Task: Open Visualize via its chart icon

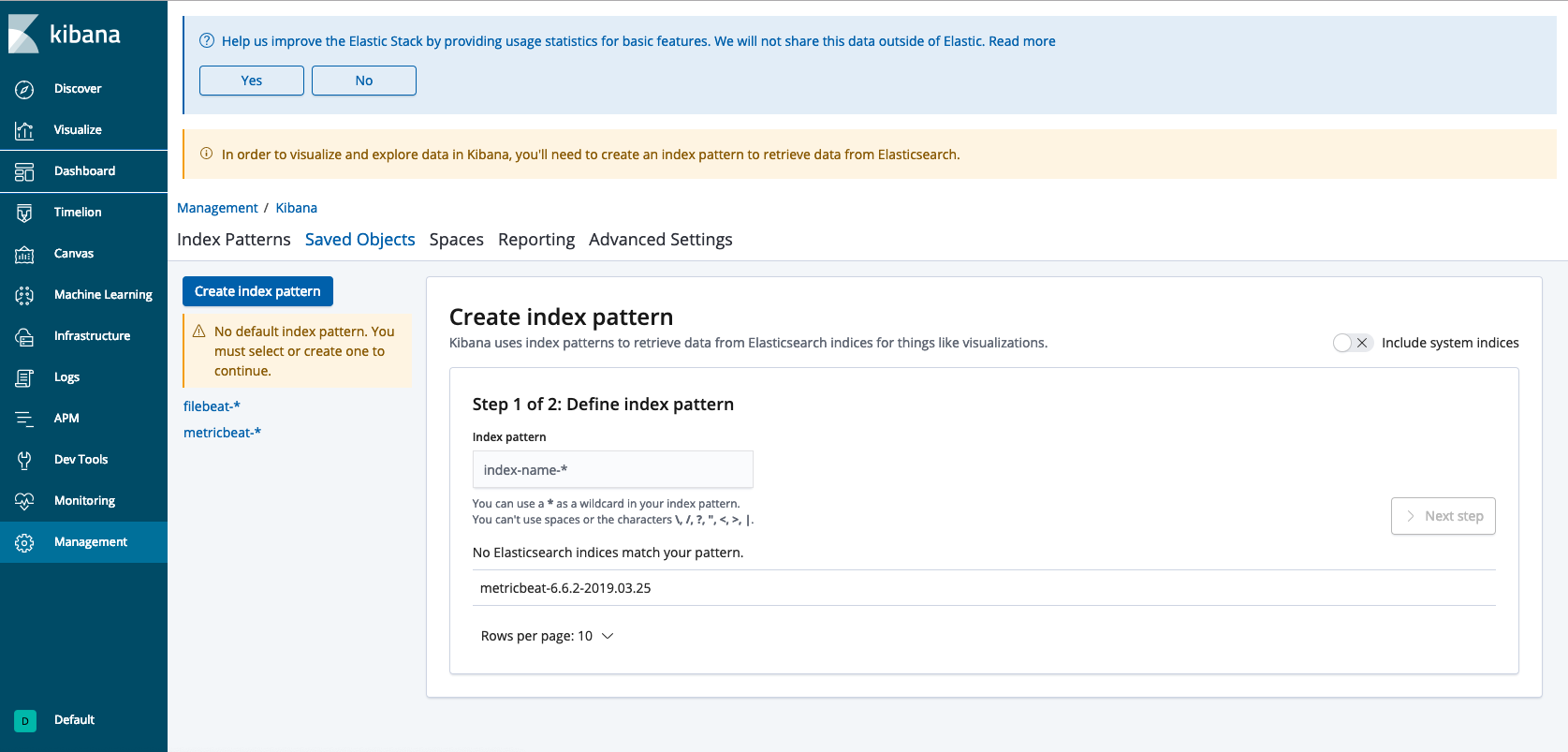Action: (x=24, y=130)
